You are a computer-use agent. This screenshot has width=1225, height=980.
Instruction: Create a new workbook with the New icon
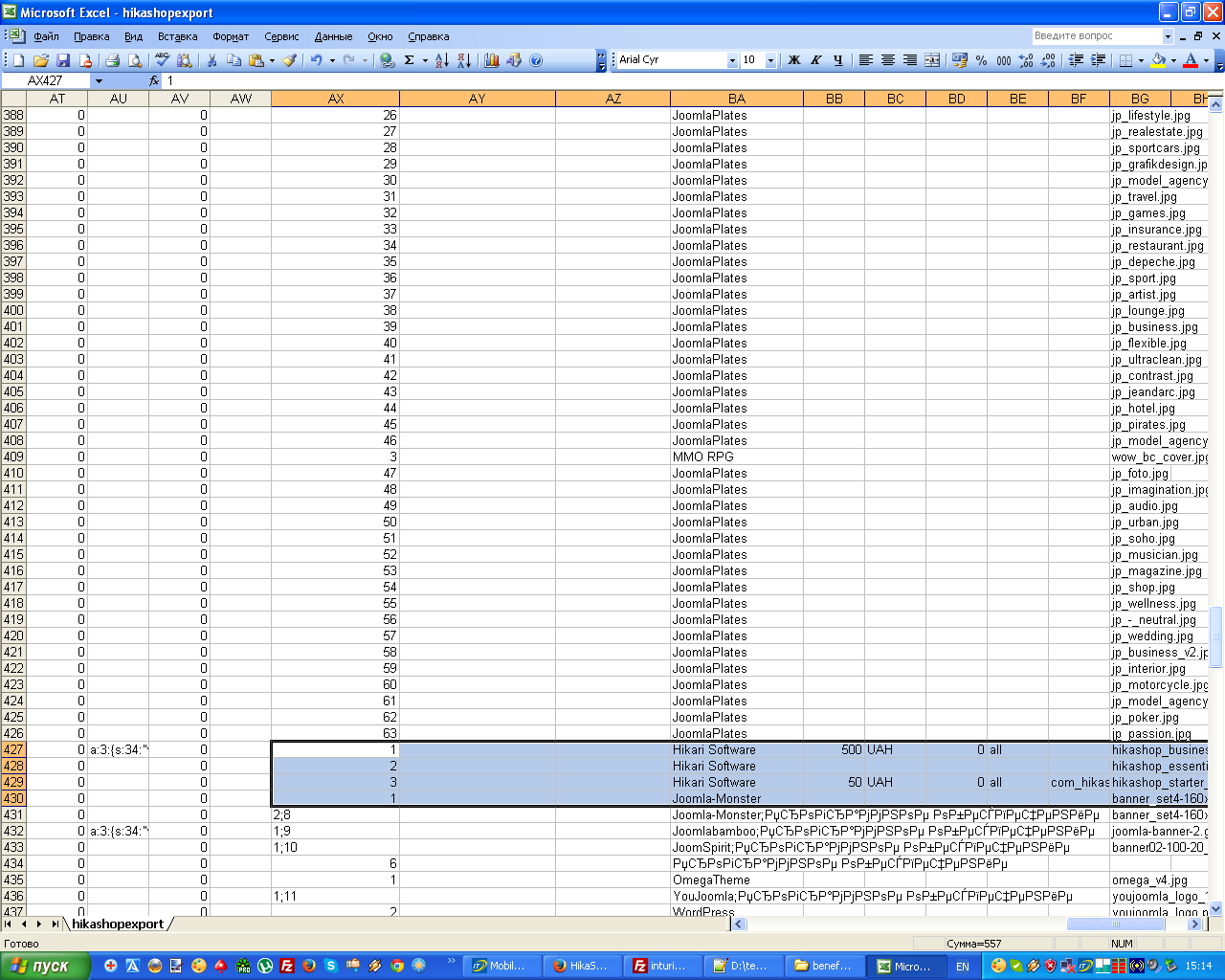[x=18, y=60]
